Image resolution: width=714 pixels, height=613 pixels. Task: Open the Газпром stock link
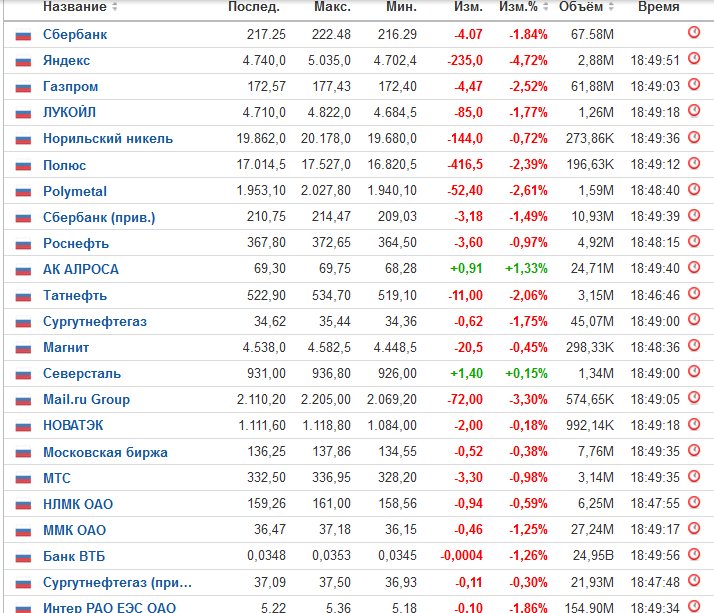(71, 87)
